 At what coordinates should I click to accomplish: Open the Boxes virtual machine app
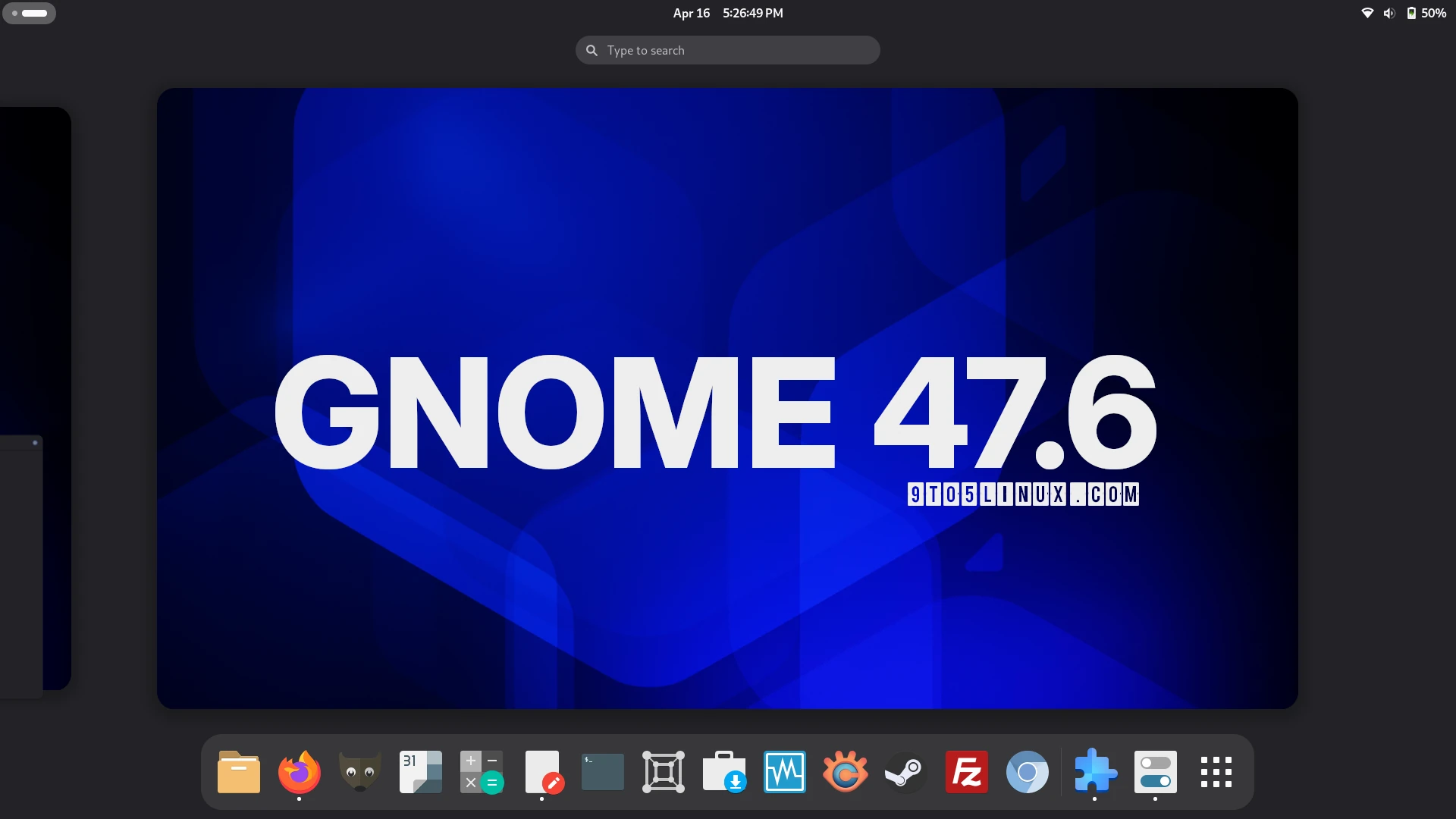tap(664, 772)
